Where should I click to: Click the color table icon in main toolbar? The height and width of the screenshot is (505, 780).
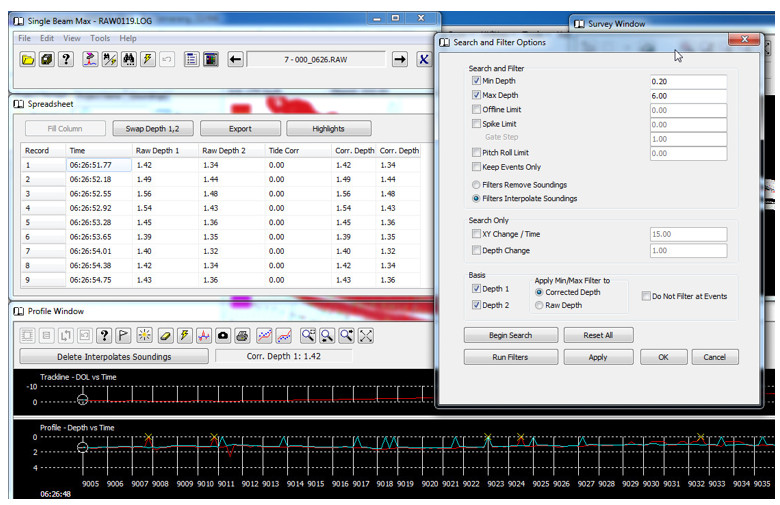click(211, 60)
